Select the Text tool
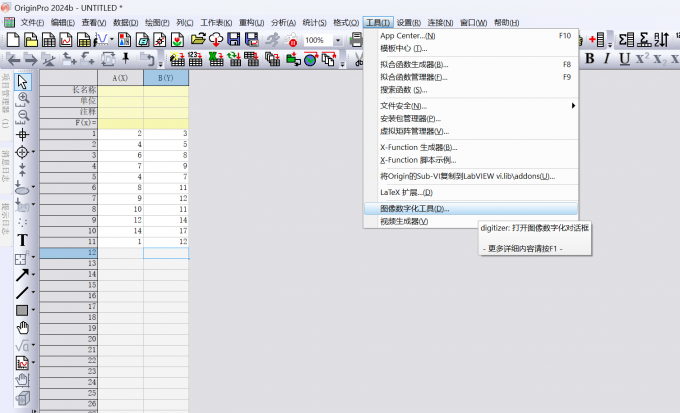 point(23,240)
